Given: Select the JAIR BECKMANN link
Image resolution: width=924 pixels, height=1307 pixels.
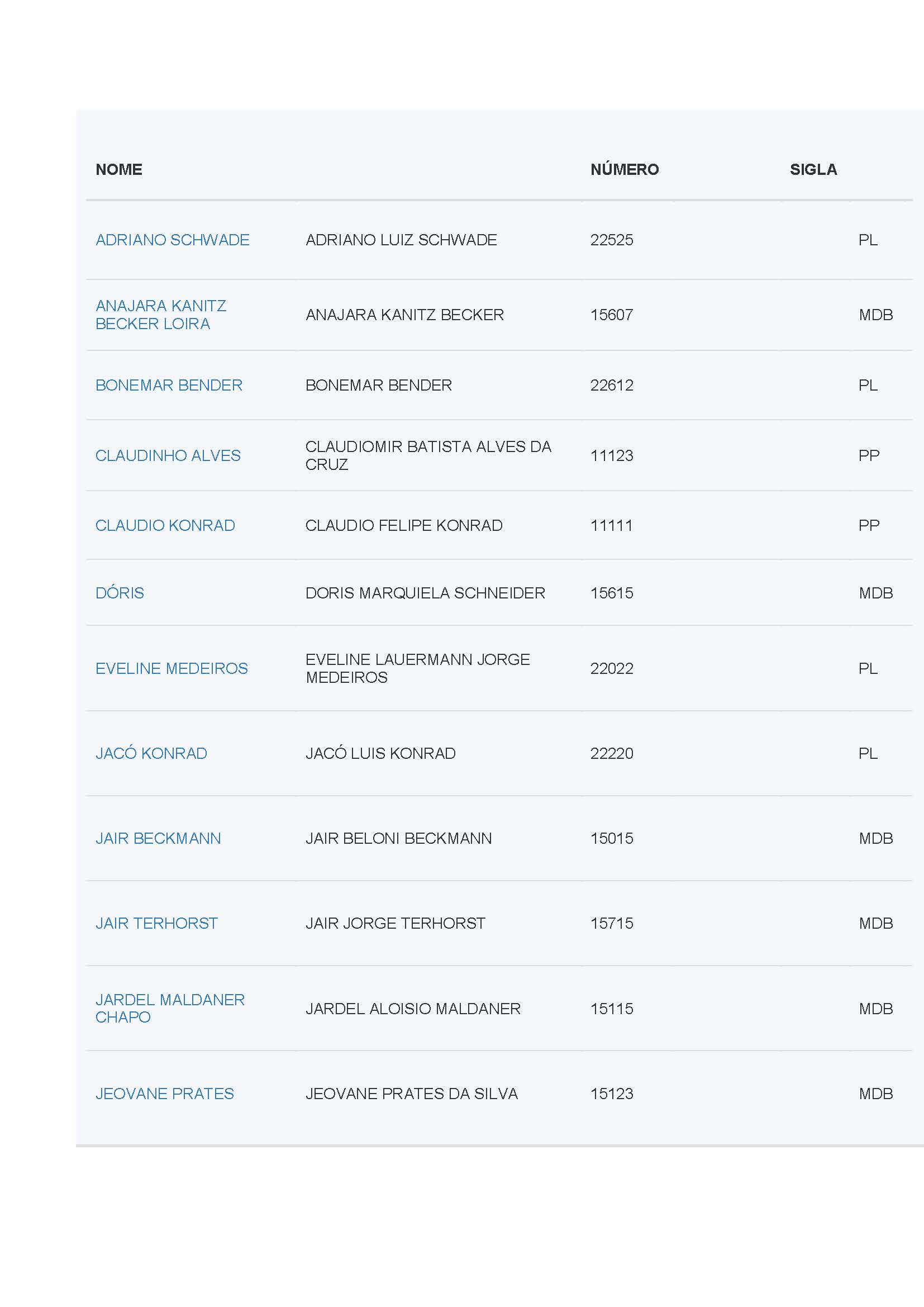Looking at the screenshot, I should [x=158, y=839].
